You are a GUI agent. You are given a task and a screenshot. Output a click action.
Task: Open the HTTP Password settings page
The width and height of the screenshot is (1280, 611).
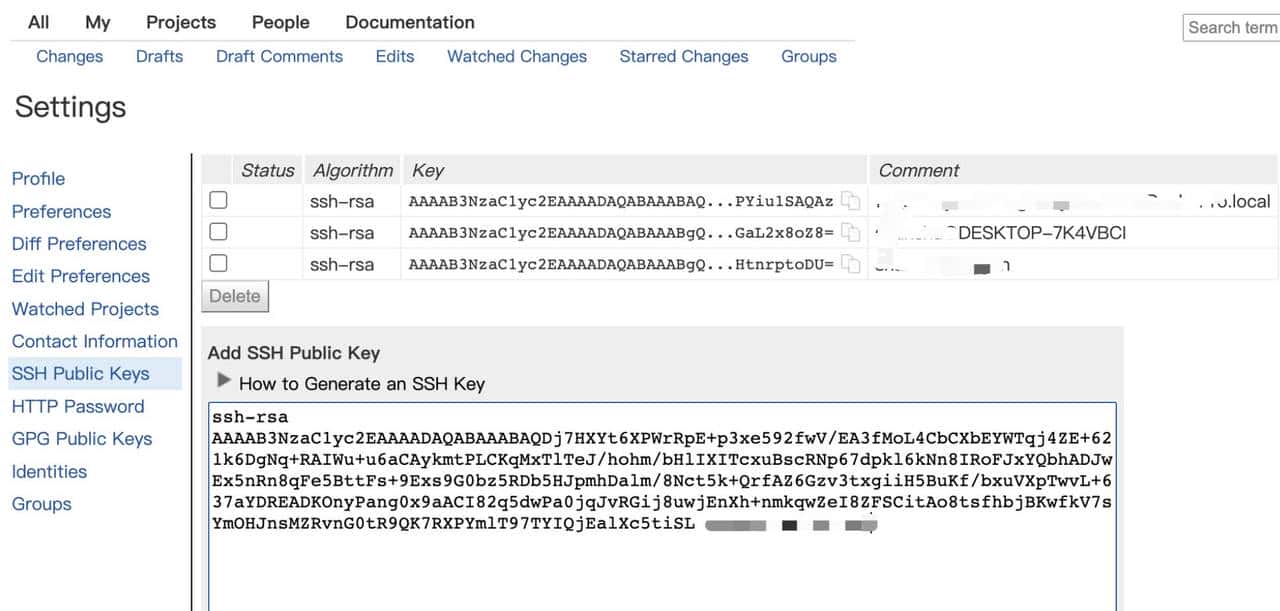tap(77, 406)
